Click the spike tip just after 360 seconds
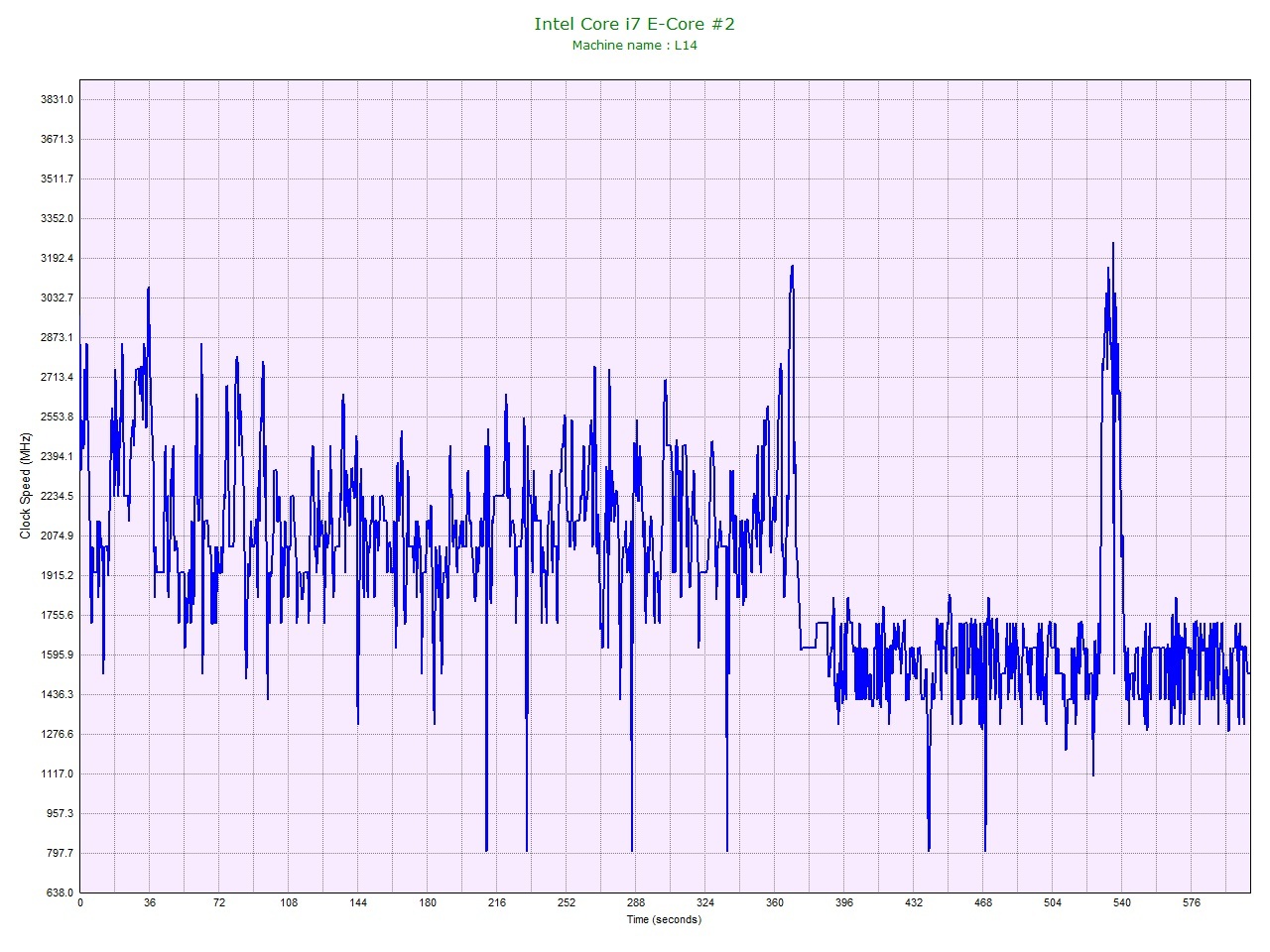The height and width of the screenshot is (952, 1270). click(792, 266)
